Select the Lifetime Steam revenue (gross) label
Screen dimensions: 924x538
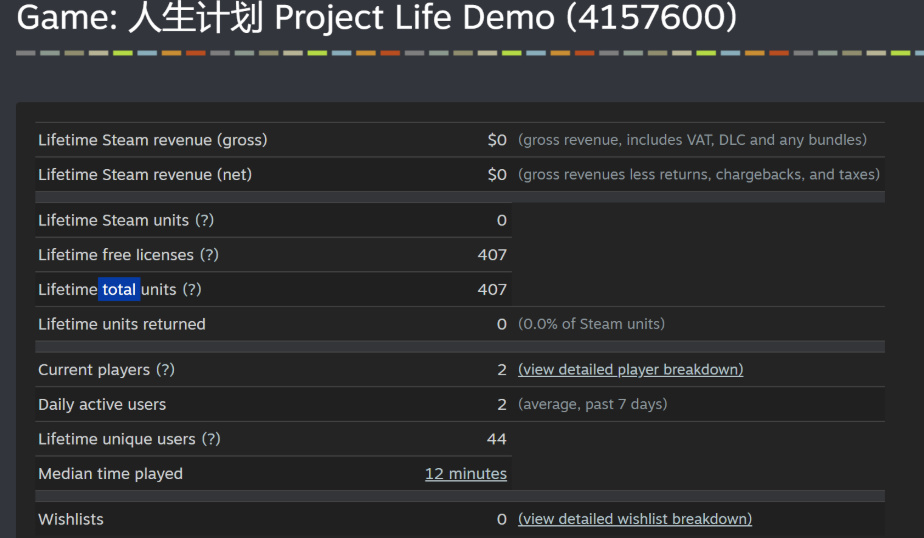click(152, 140)
